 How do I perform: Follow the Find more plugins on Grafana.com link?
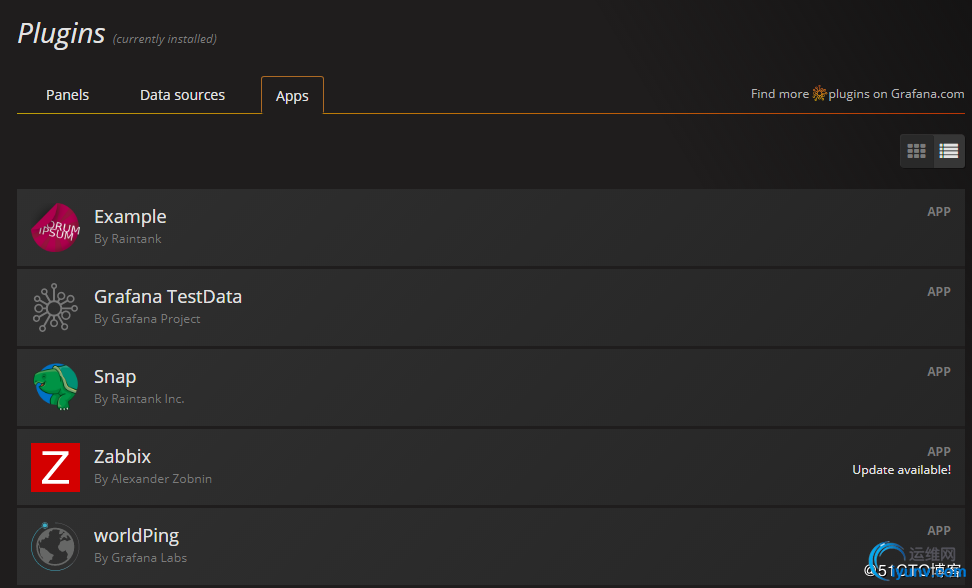pyautogui.click(x=857, y=94)
